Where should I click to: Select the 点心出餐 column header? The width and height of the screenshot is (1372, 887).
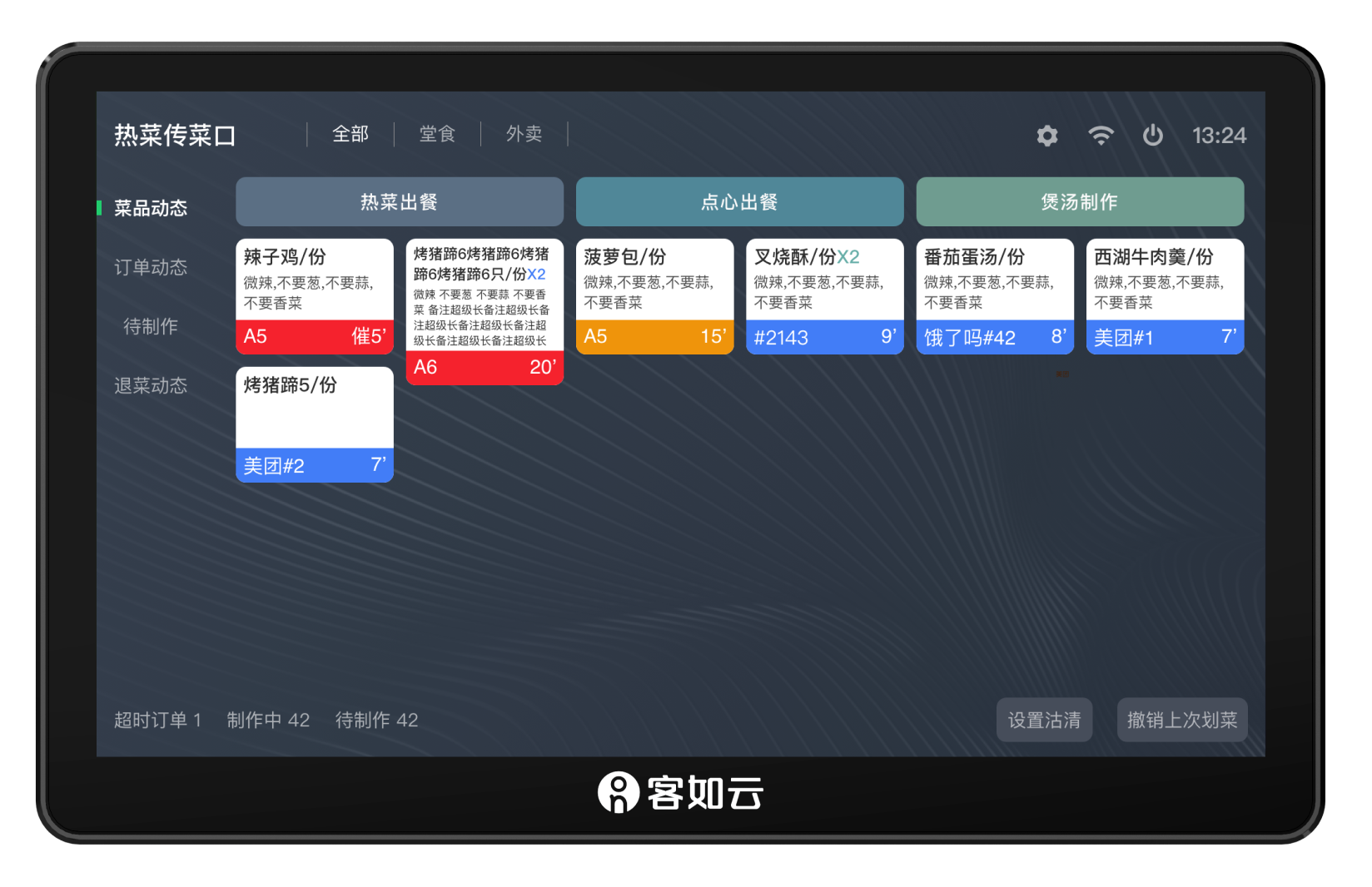(x=739, y=201)
